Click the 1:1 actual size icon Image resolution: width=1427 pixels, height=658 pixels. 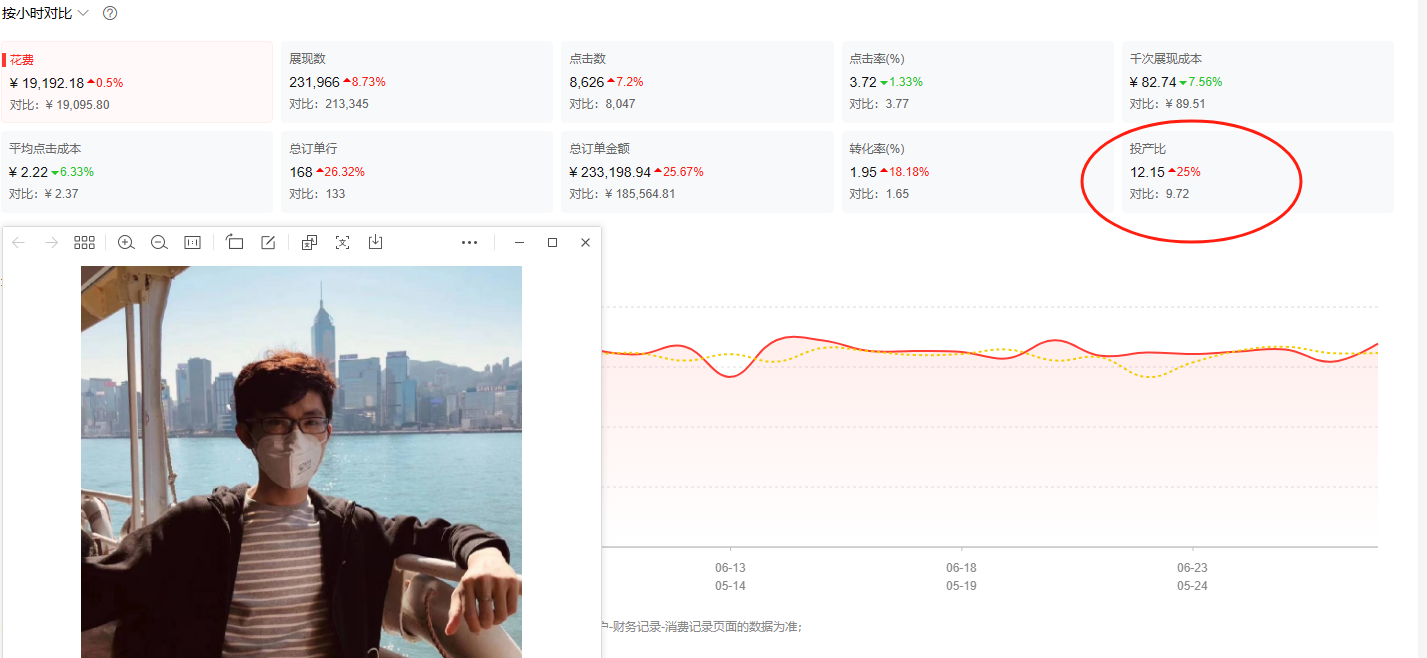pyautogui.click(x=192, y=242)
